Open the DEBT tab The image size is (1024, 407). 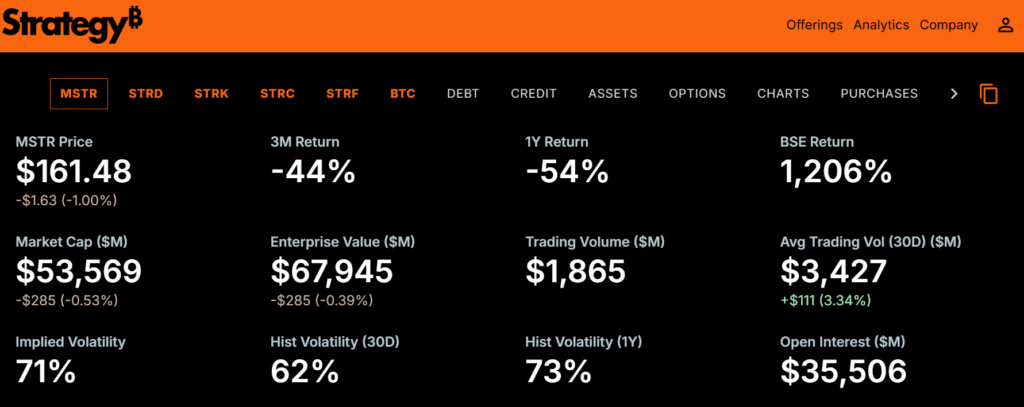coord(463,93)
